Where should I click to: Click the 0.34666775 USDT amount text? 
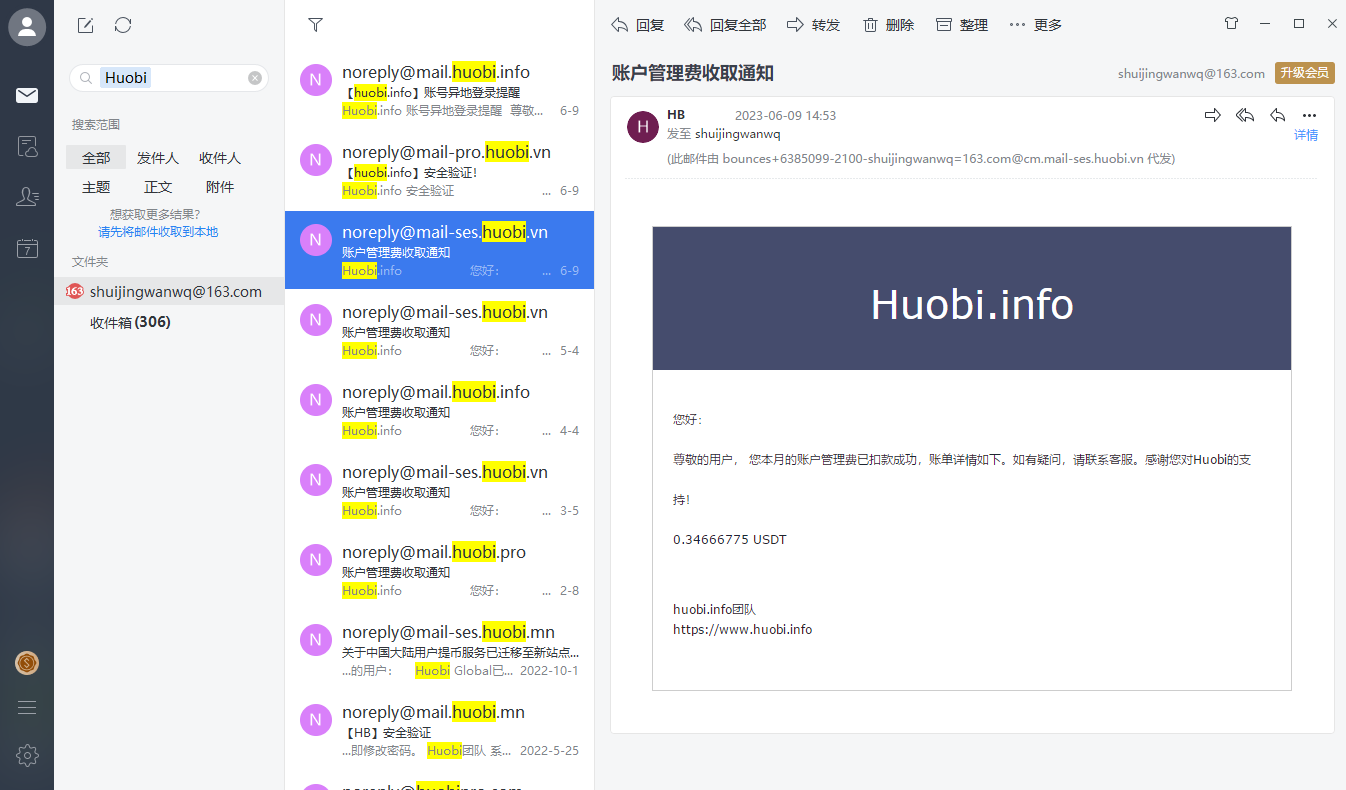coord(730,540)
